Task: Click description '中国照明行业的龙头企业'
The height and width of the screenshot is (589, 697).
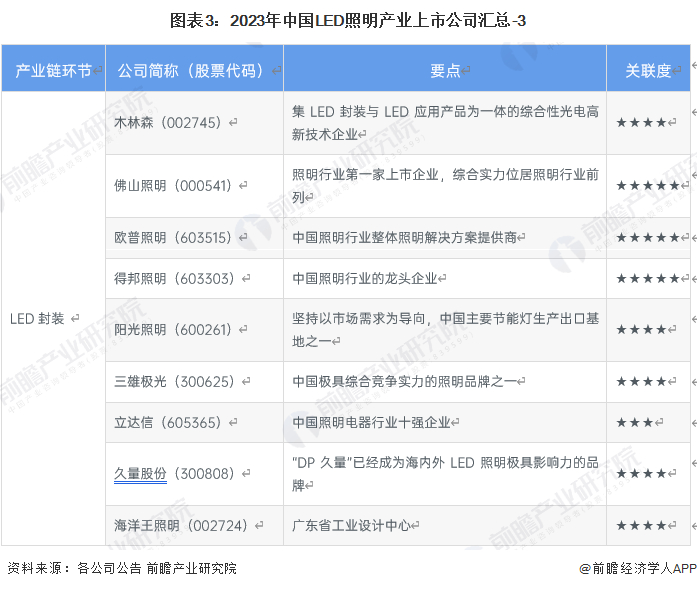Action: (x=365, y=278)
